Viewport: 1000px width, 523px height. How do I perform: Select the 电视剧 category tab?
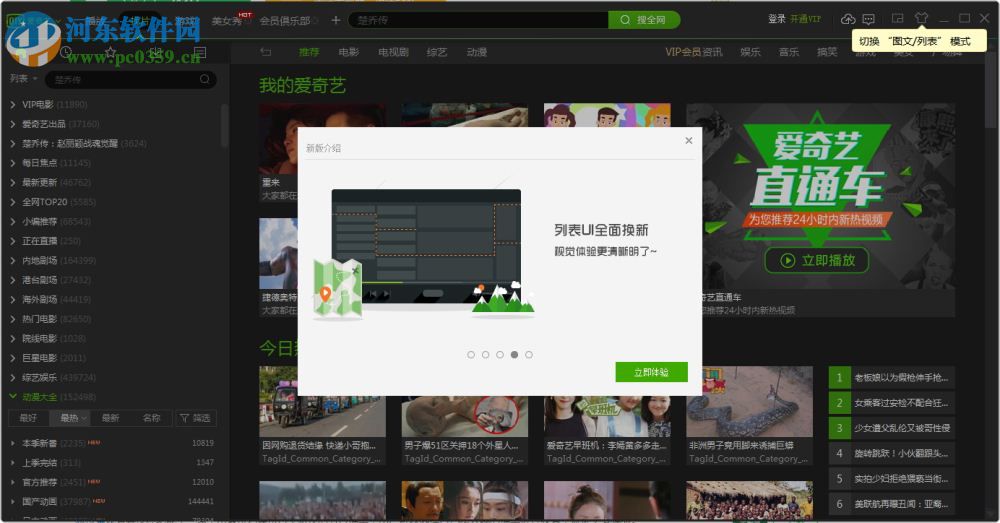[x=393, y=52]
